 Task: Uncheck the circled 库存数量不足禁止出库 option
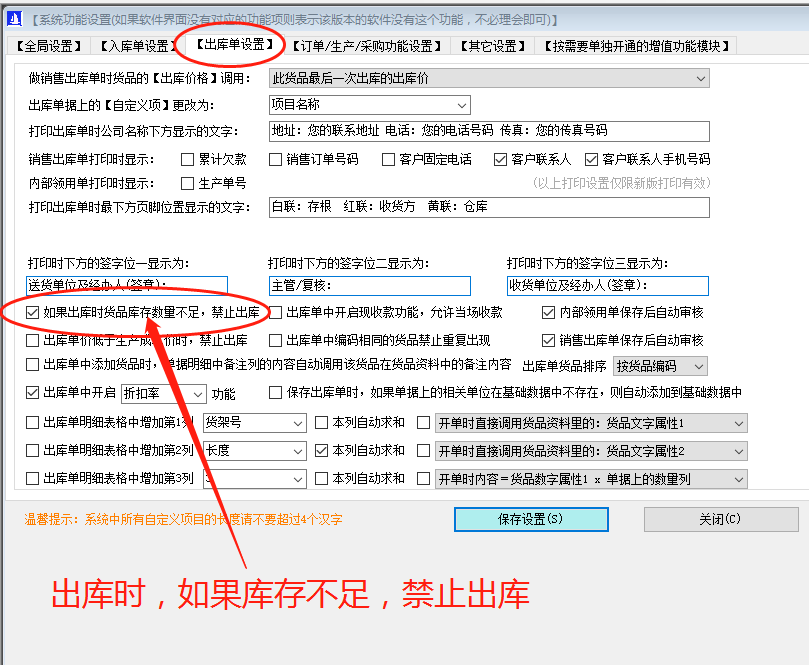(33, 313)
